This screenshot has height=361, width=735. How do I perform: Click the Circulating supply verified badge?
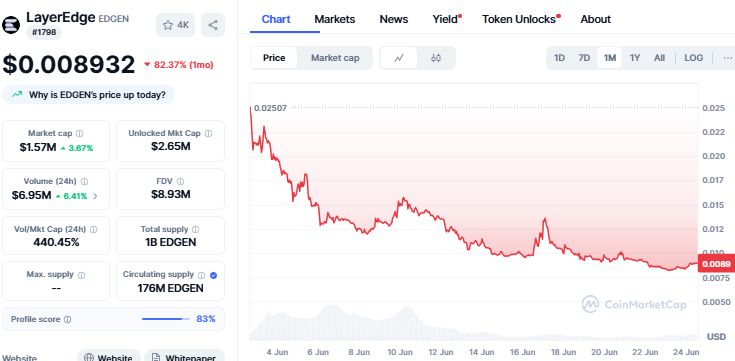[x=213, y=275]
